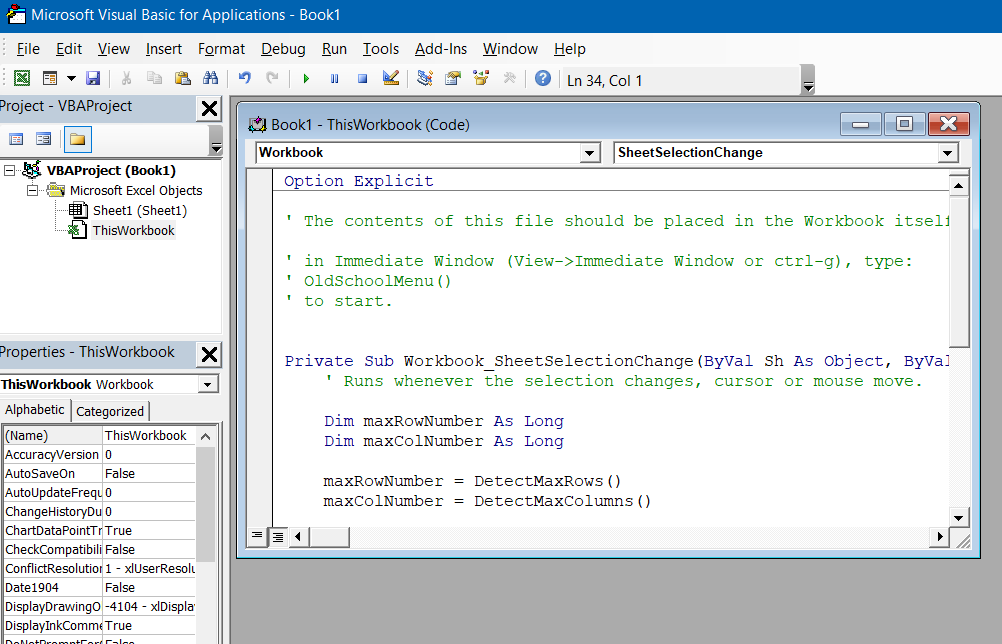Open the Properties Window toolbar icon

click(x=452, y=78)
